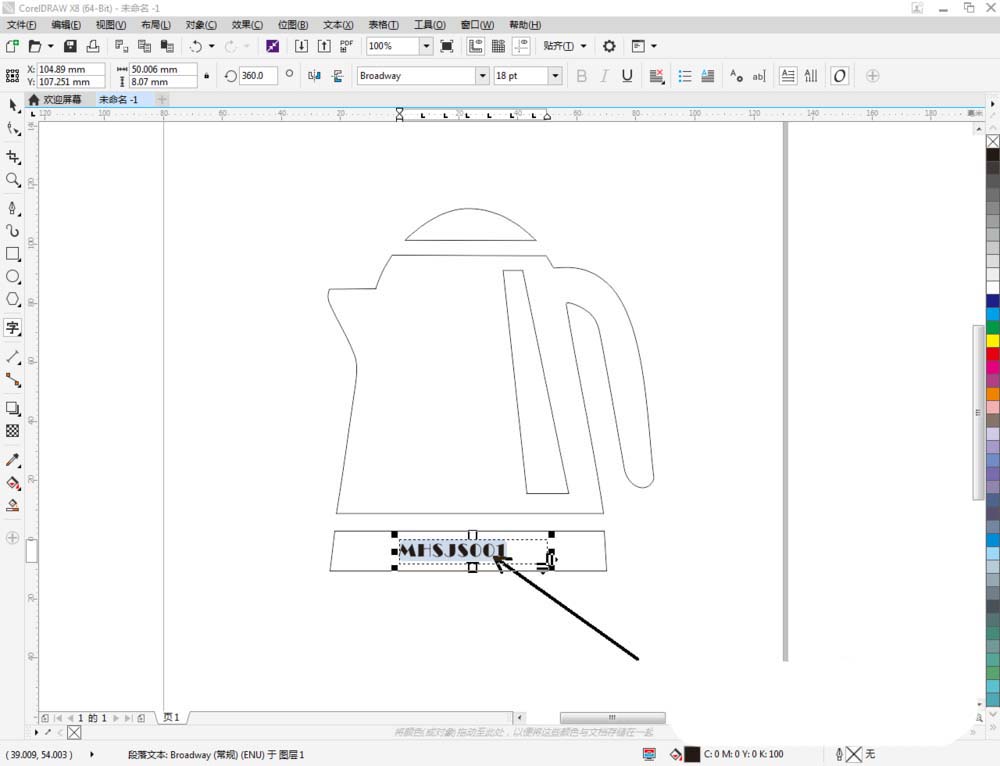Toggle the lock ratio padlock
1000x766 pixels.
[207, 76]
